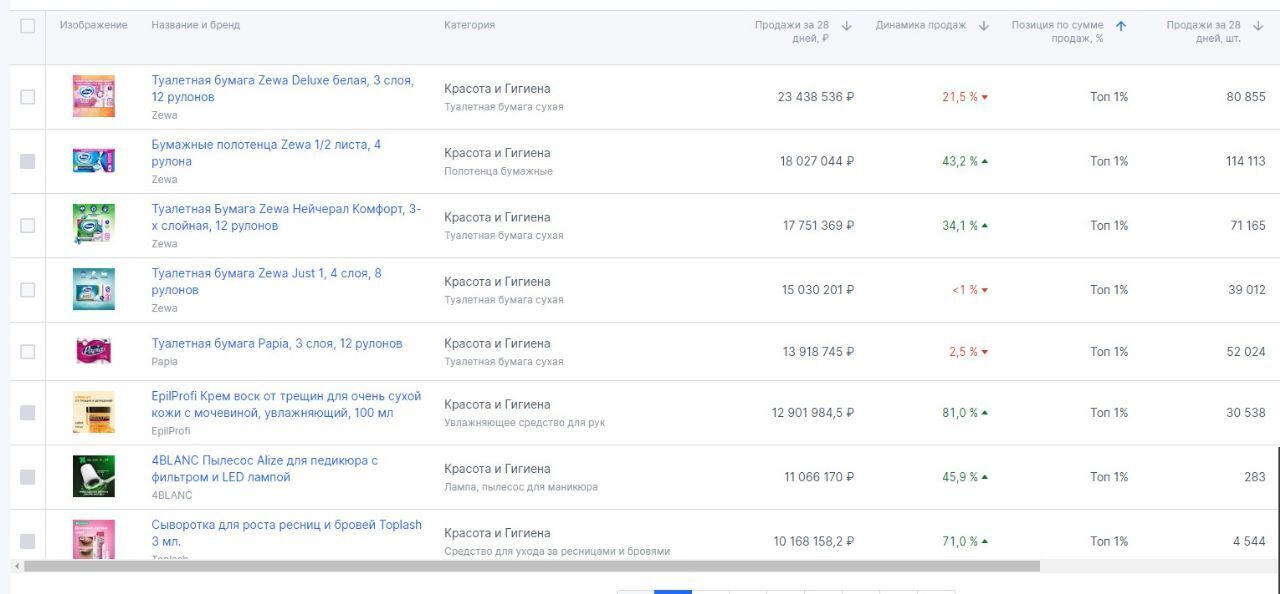Open 4BLANC Alize vacuum product image
1280x594 pixels.
tap(93, 477)
